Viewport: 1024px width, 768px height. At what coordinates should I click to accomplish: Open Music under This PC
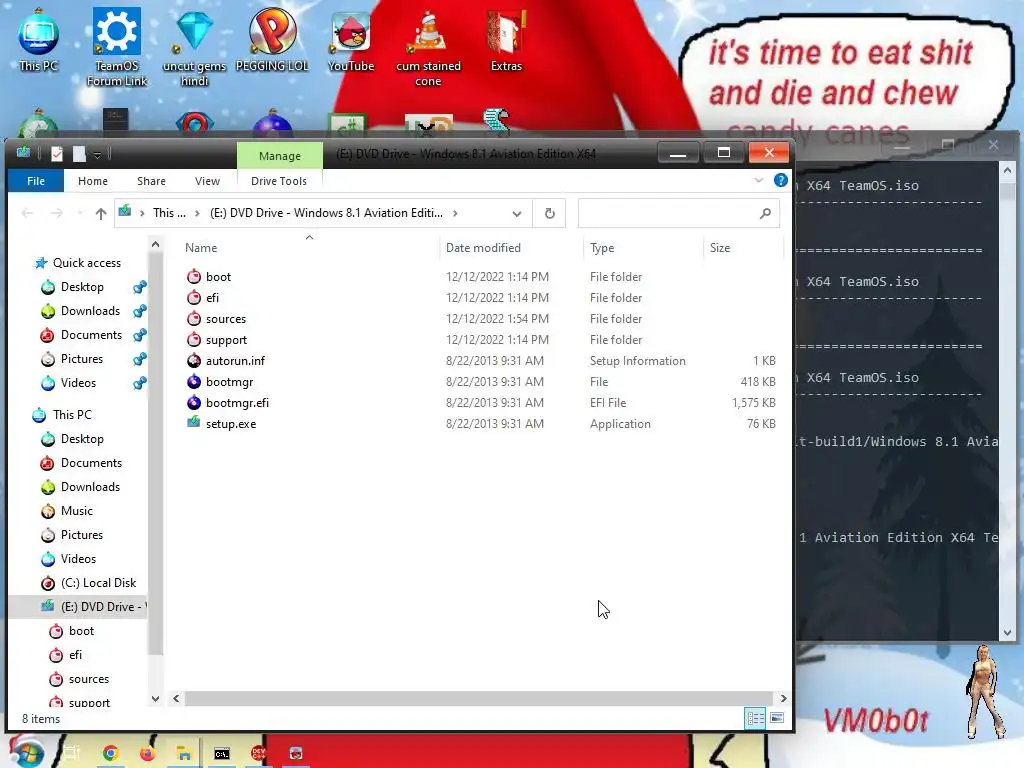76,511
